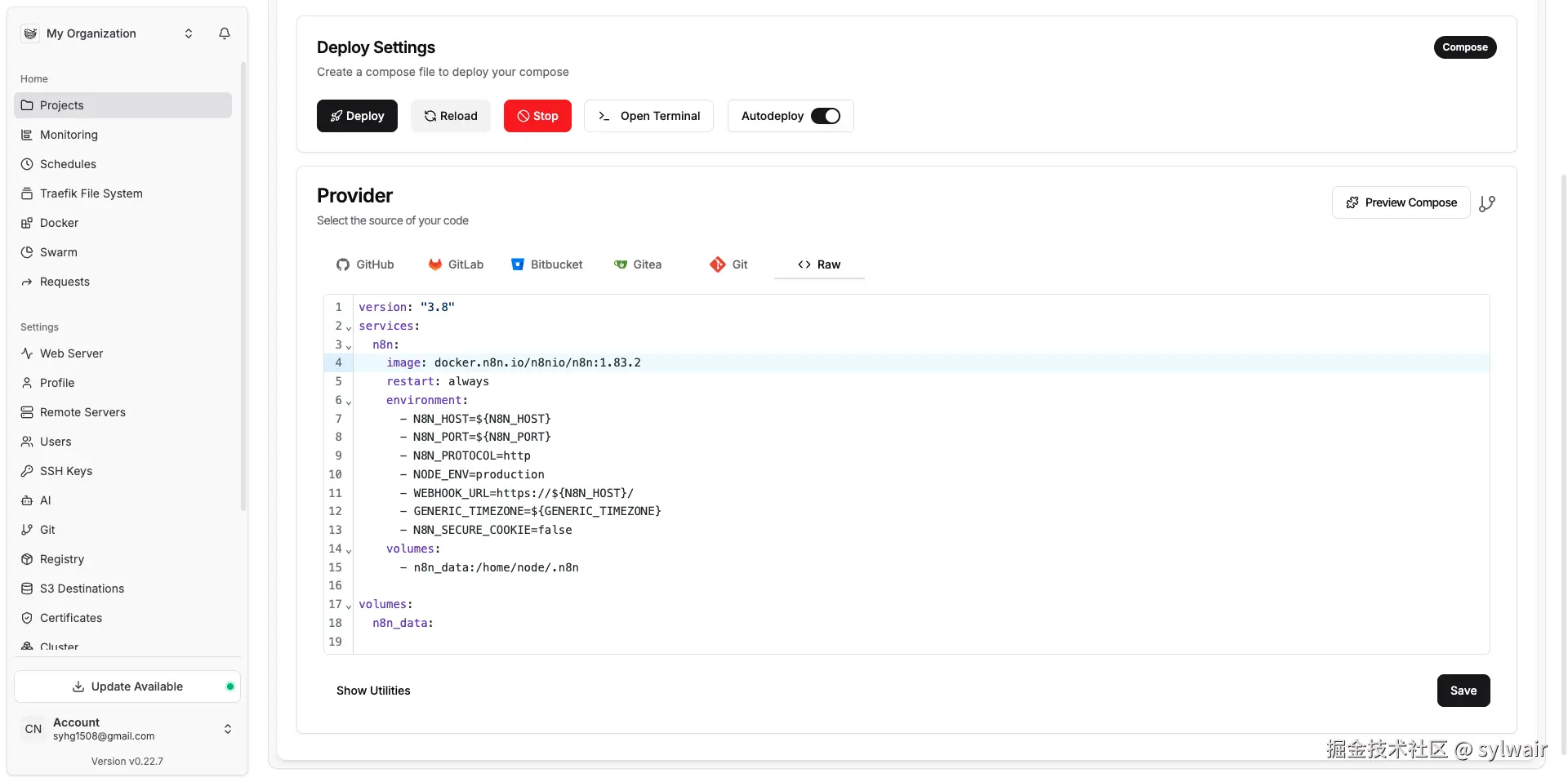This screenshot has height=782, width=1568.
Task: Click the Update Available button
Action: [x=127, y=686]
